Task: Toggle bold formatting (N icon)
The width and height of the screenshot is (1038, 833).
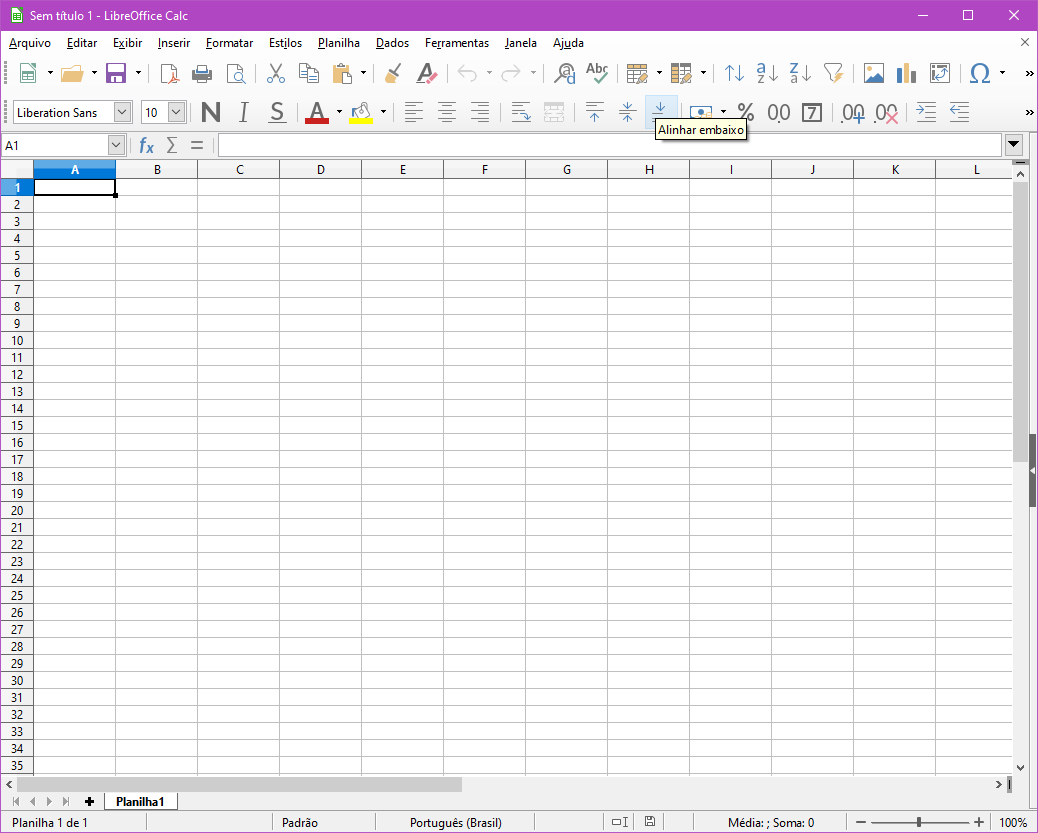Action: point(210,113)
